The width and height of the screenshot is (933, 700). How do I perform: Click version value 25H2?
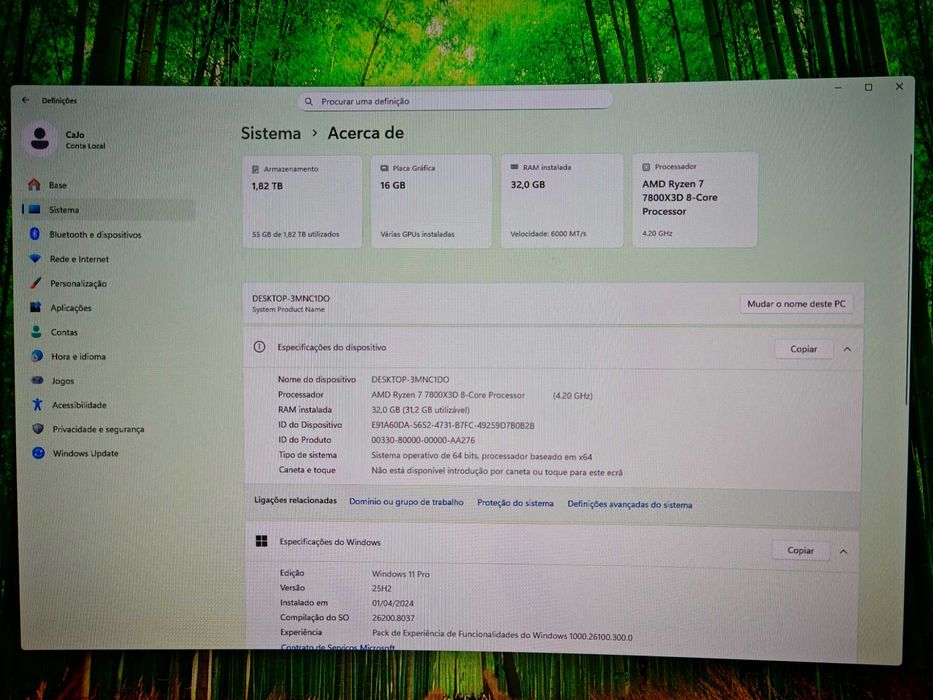click(382, 588)
